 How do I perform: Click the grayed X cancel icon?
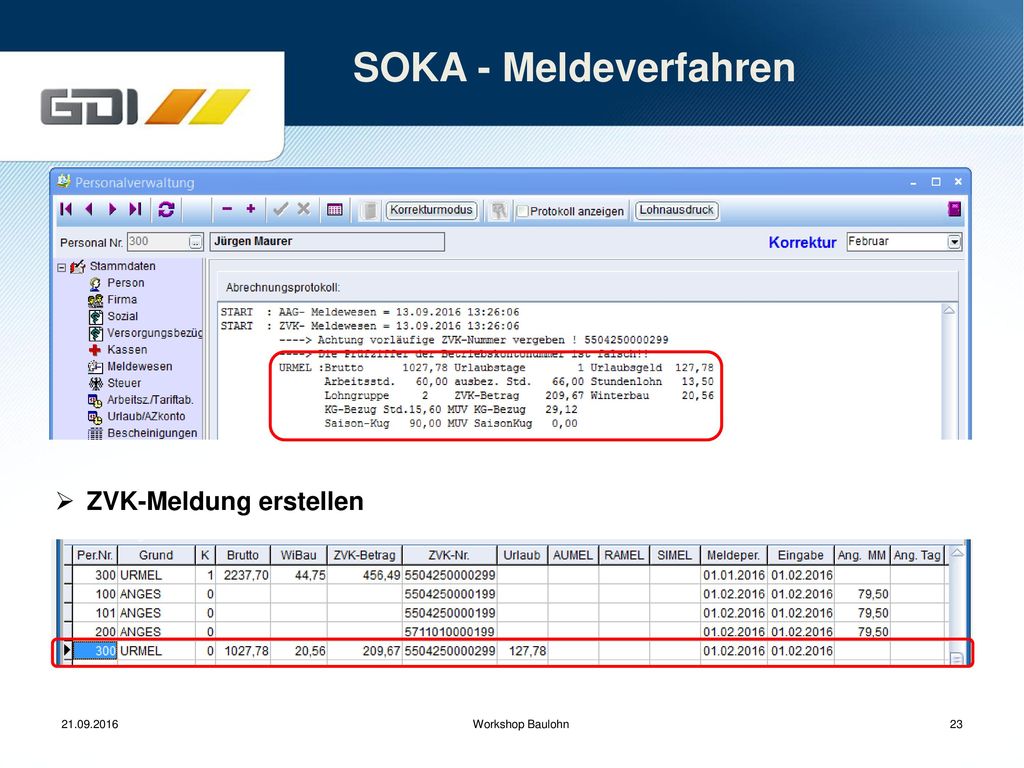click(304, 209)
